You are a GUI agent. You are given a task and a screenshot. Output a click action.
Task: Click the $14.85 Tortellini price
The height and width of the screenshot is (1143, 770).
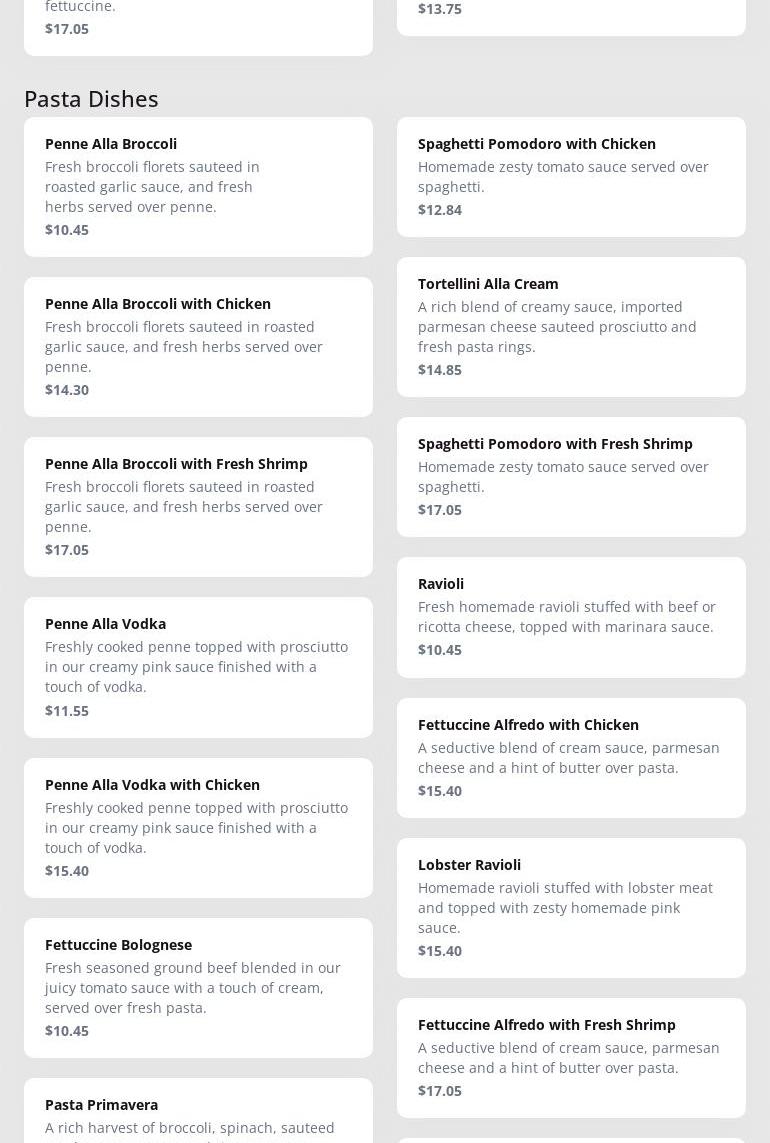click(440, 370)
